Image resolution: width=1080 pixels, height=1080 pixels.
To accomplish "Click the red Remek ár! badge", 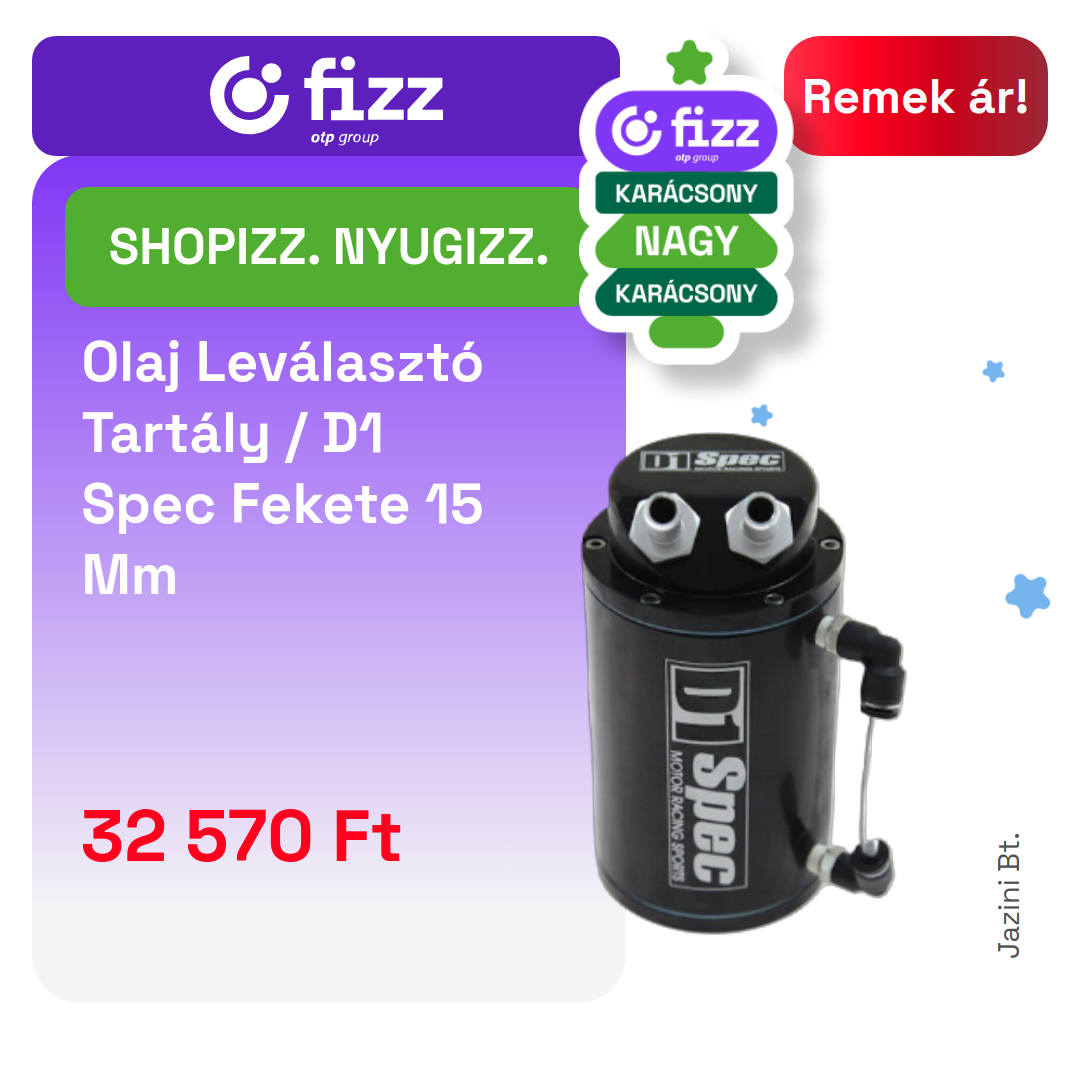I will 915,96.
